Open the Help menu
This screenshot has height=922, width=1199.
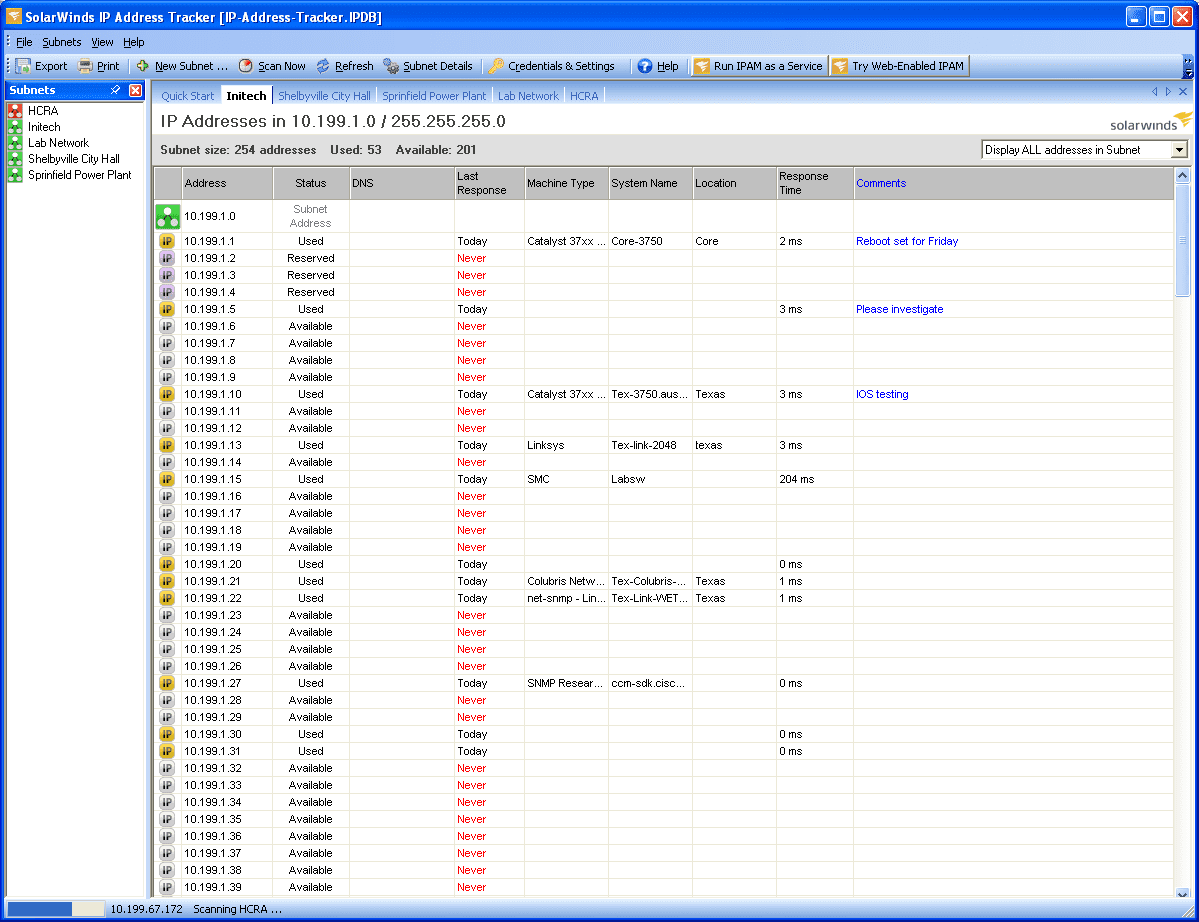[x=134, y=42]
